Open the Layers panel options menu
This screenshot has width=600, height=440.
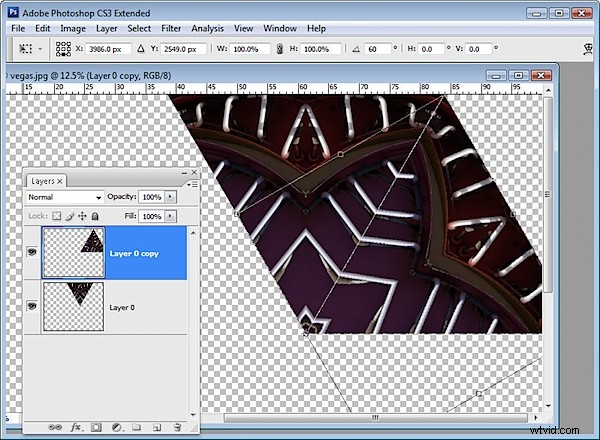(x=192, y=184)
